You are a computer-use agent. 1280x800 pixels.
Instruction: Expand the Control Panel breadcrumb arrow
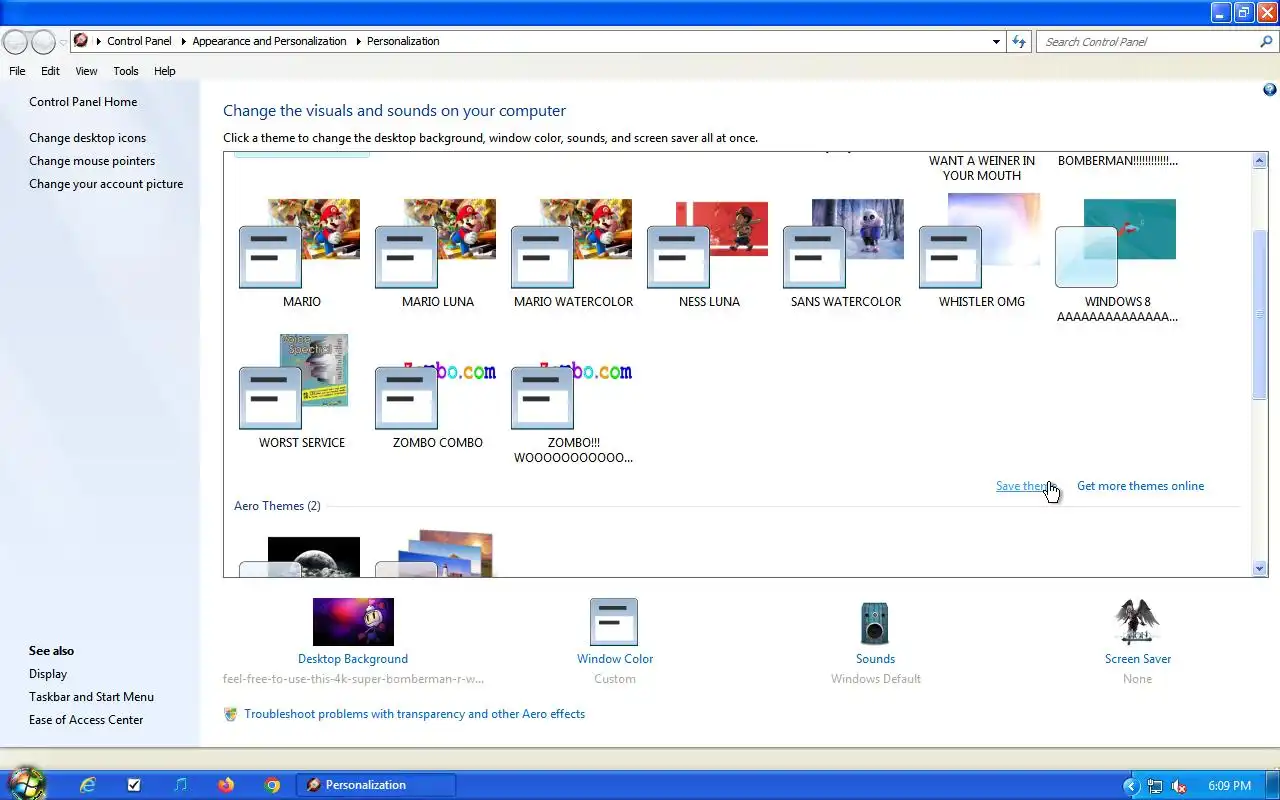pos(184,42)
